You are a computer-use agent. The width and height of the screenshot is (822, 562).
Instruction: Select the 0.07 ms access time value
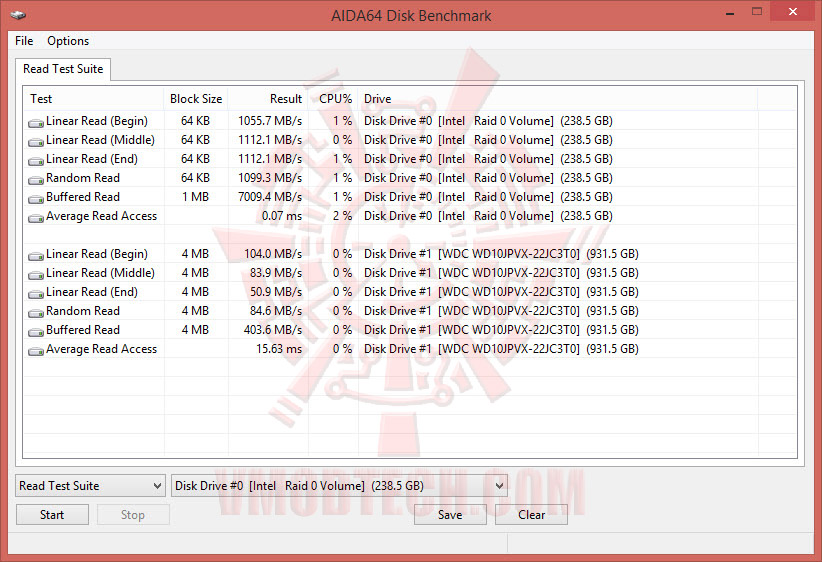(282, 216)
